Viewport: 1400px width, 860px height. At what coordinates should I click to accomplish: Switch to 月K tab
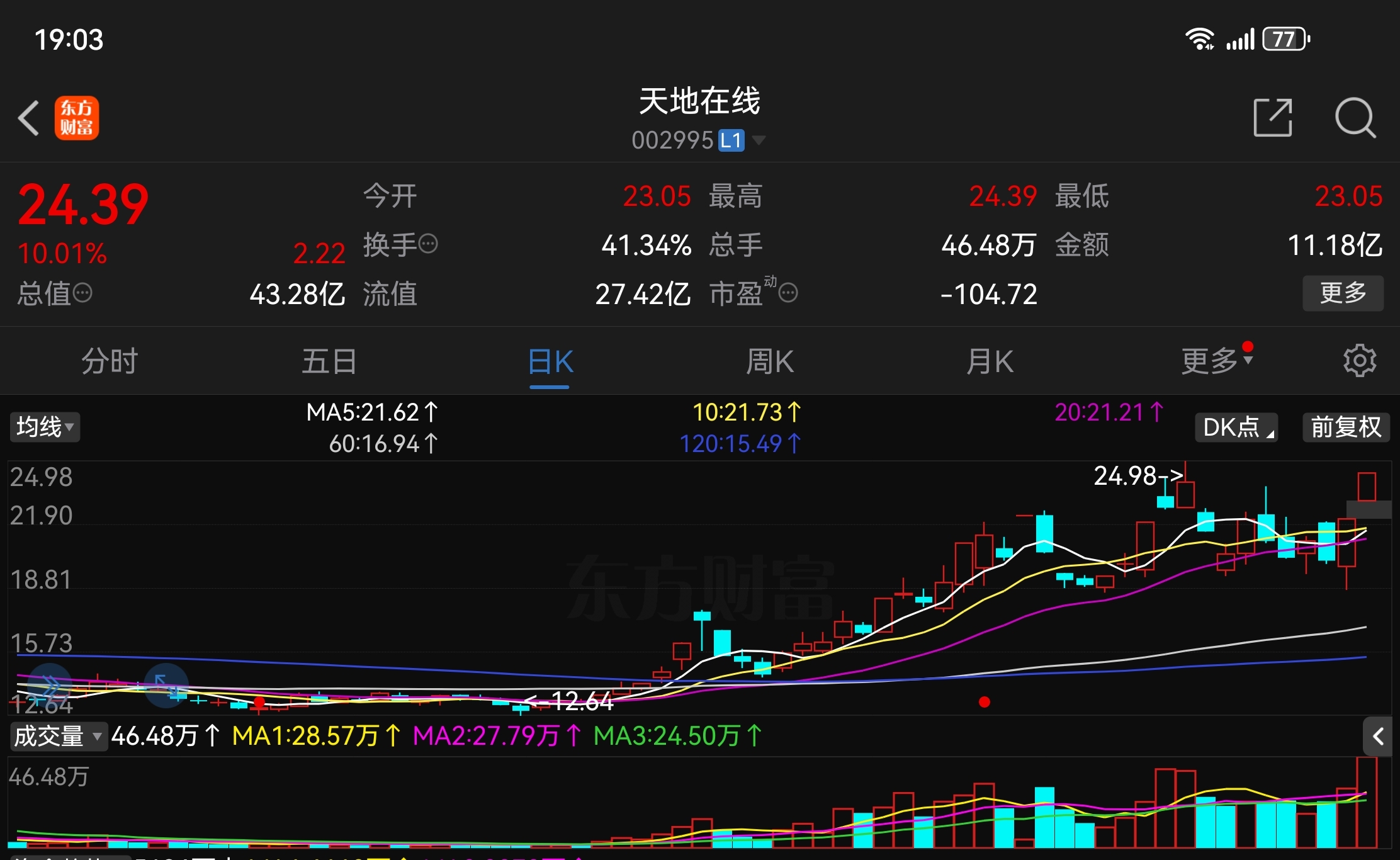[x=990, y=361]
